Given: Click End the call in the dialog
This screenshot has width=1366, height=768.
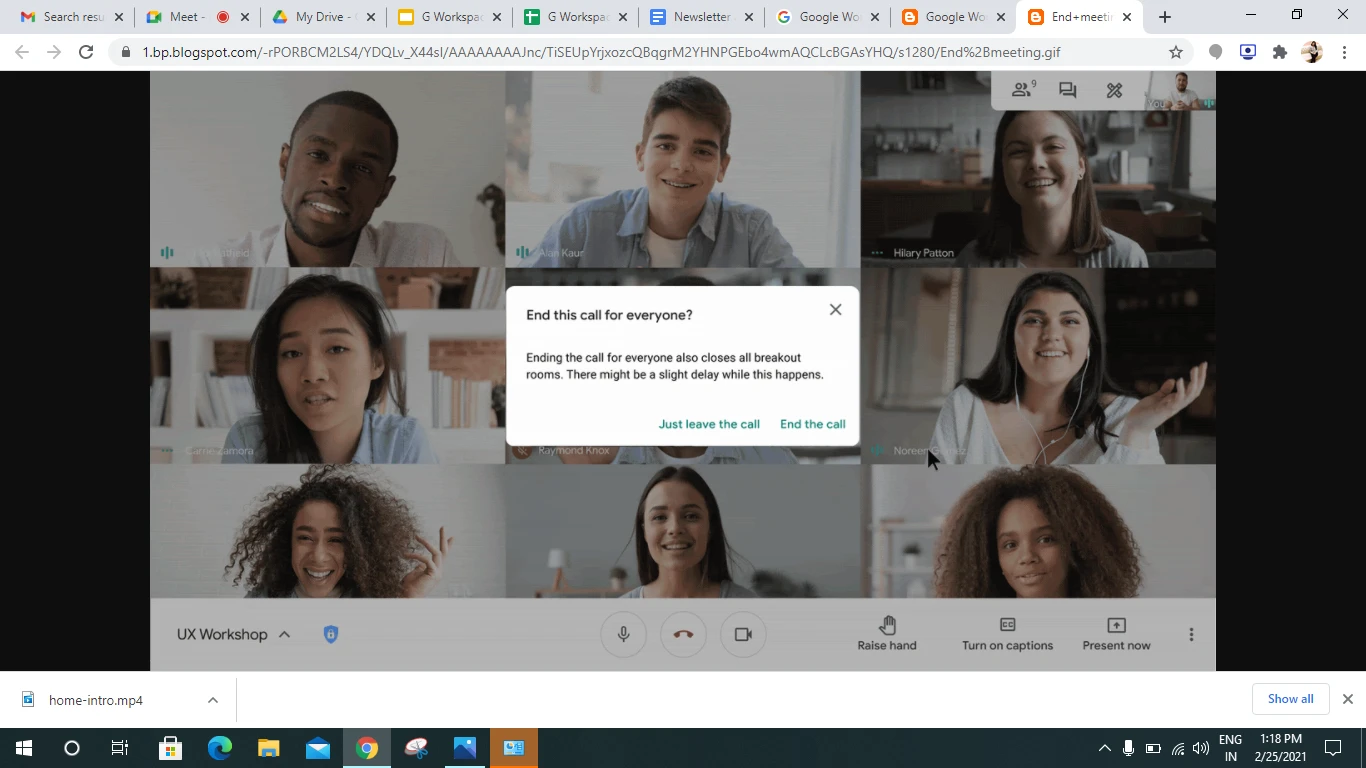Looking at the screenshot, I should [x=812, y=423].
